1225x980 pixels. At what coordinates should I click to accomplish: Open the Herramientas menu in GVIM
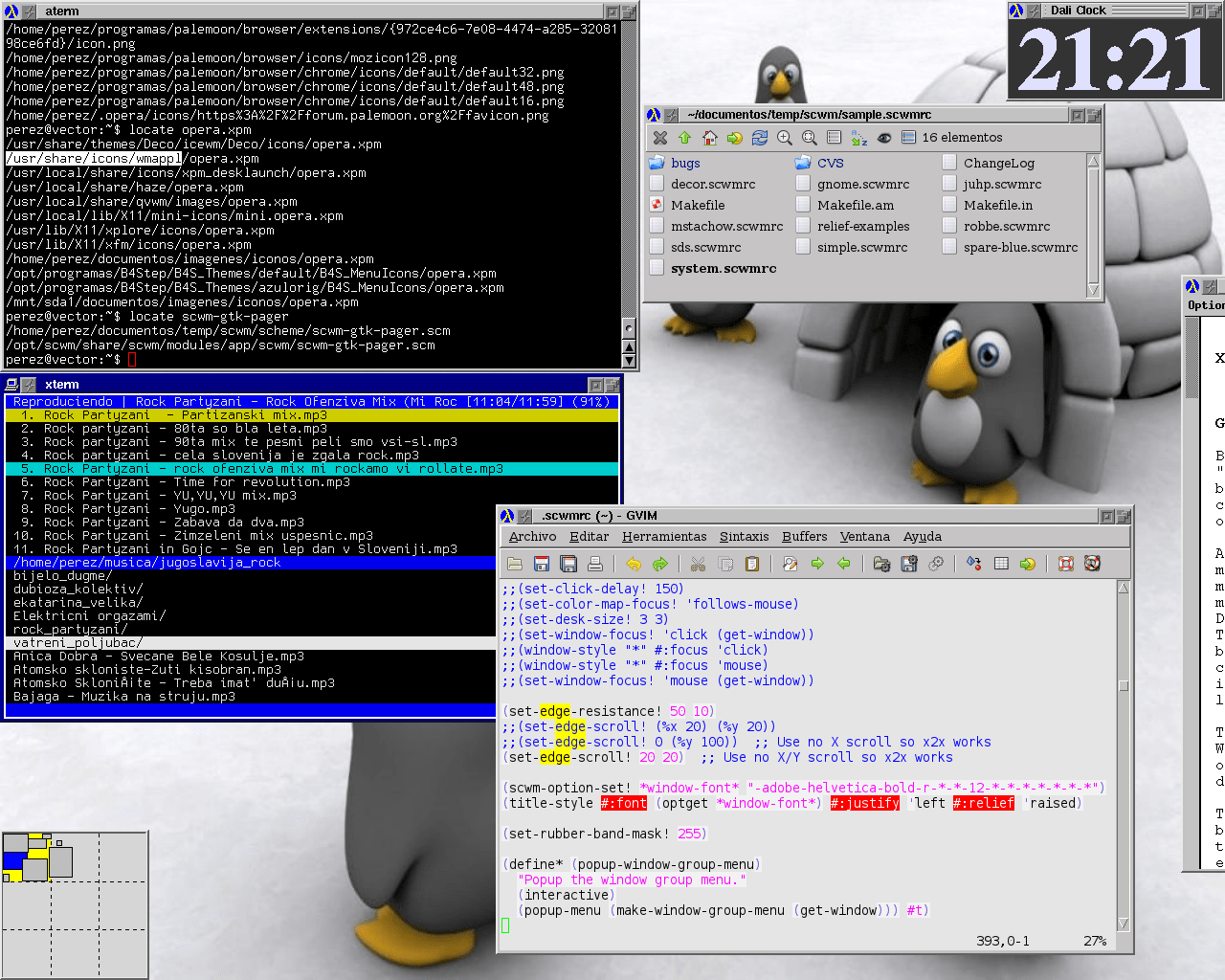664,537
